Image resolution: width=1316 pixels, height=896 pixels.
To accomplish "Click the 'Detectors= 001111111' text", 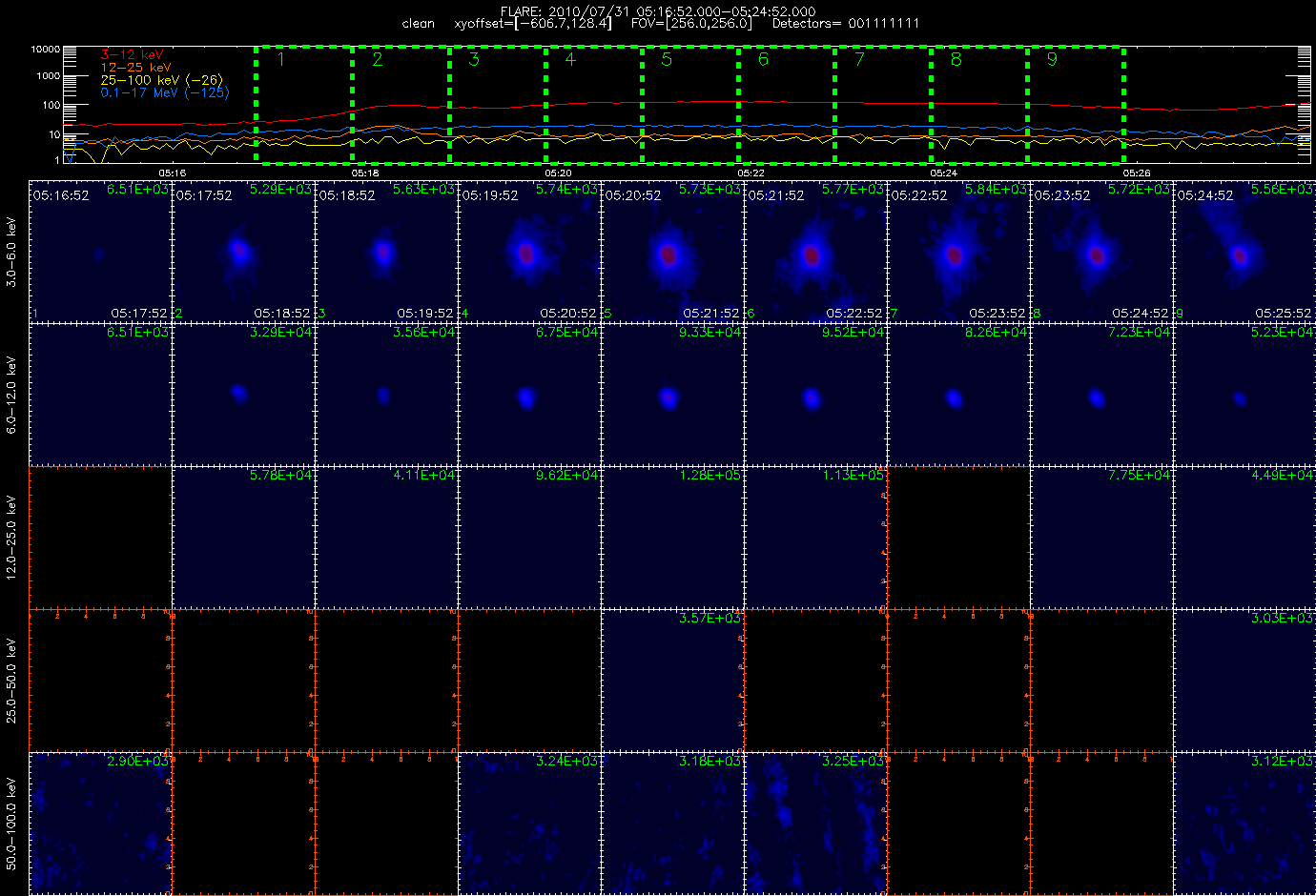I will coord(846,24).
